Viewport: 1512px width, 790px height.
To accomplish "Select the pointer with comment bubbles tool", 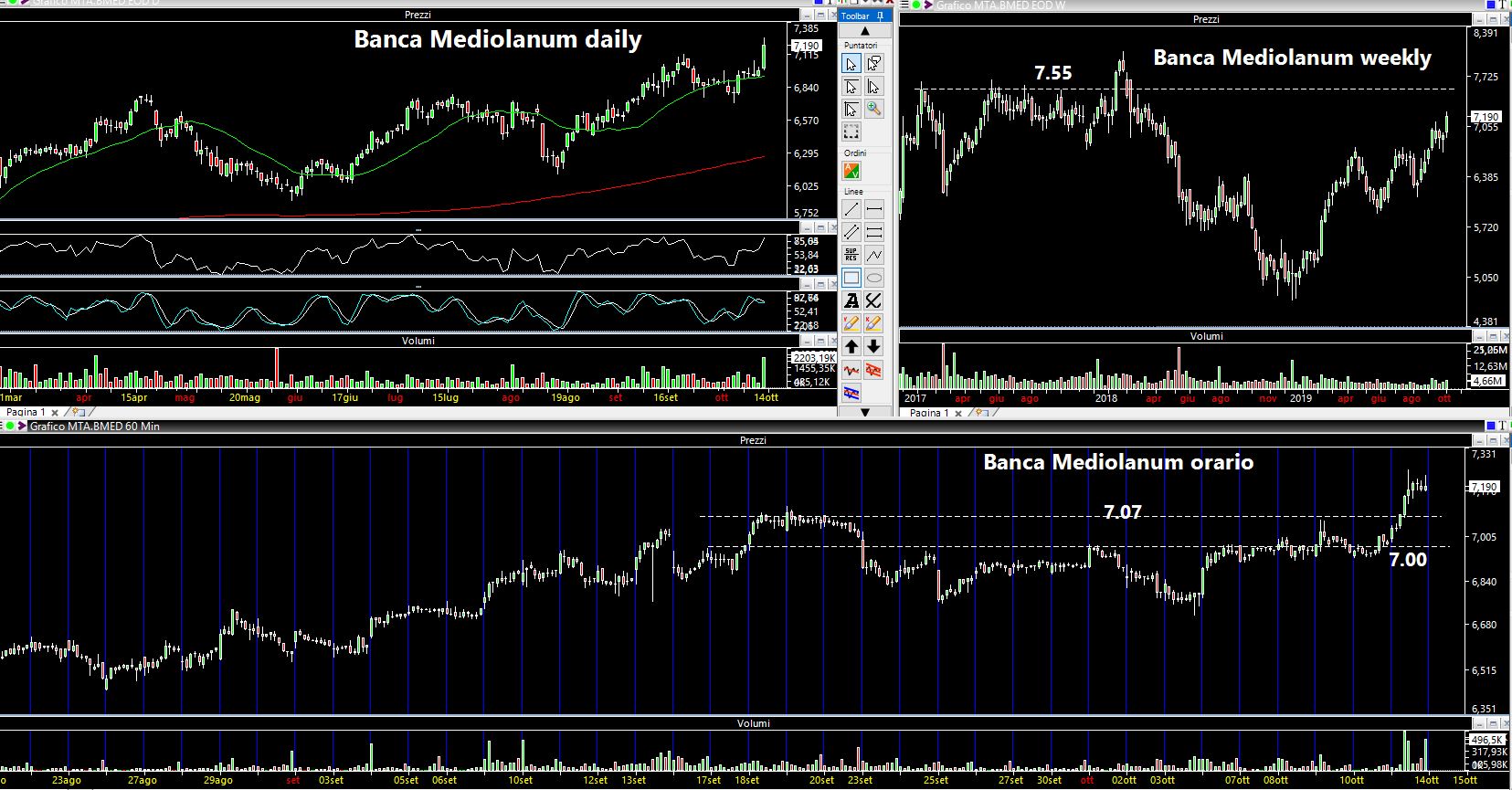I will [874, 64].
